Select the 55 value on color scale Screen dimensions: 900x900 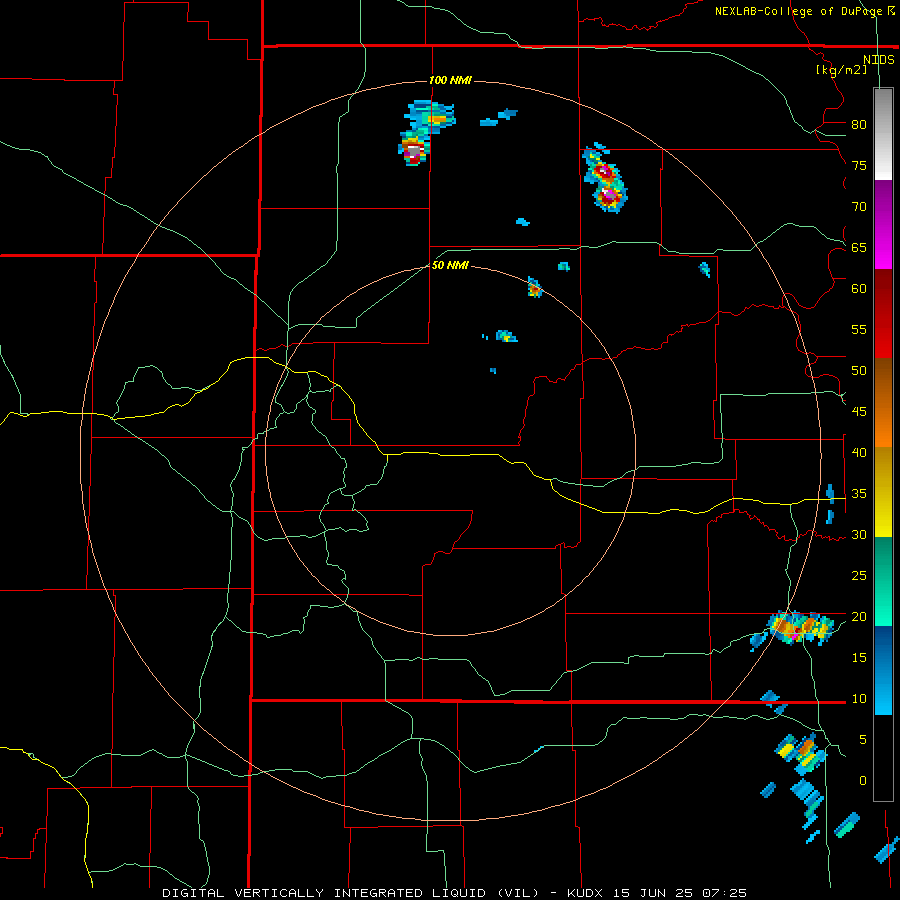click(x=859, y=329)
